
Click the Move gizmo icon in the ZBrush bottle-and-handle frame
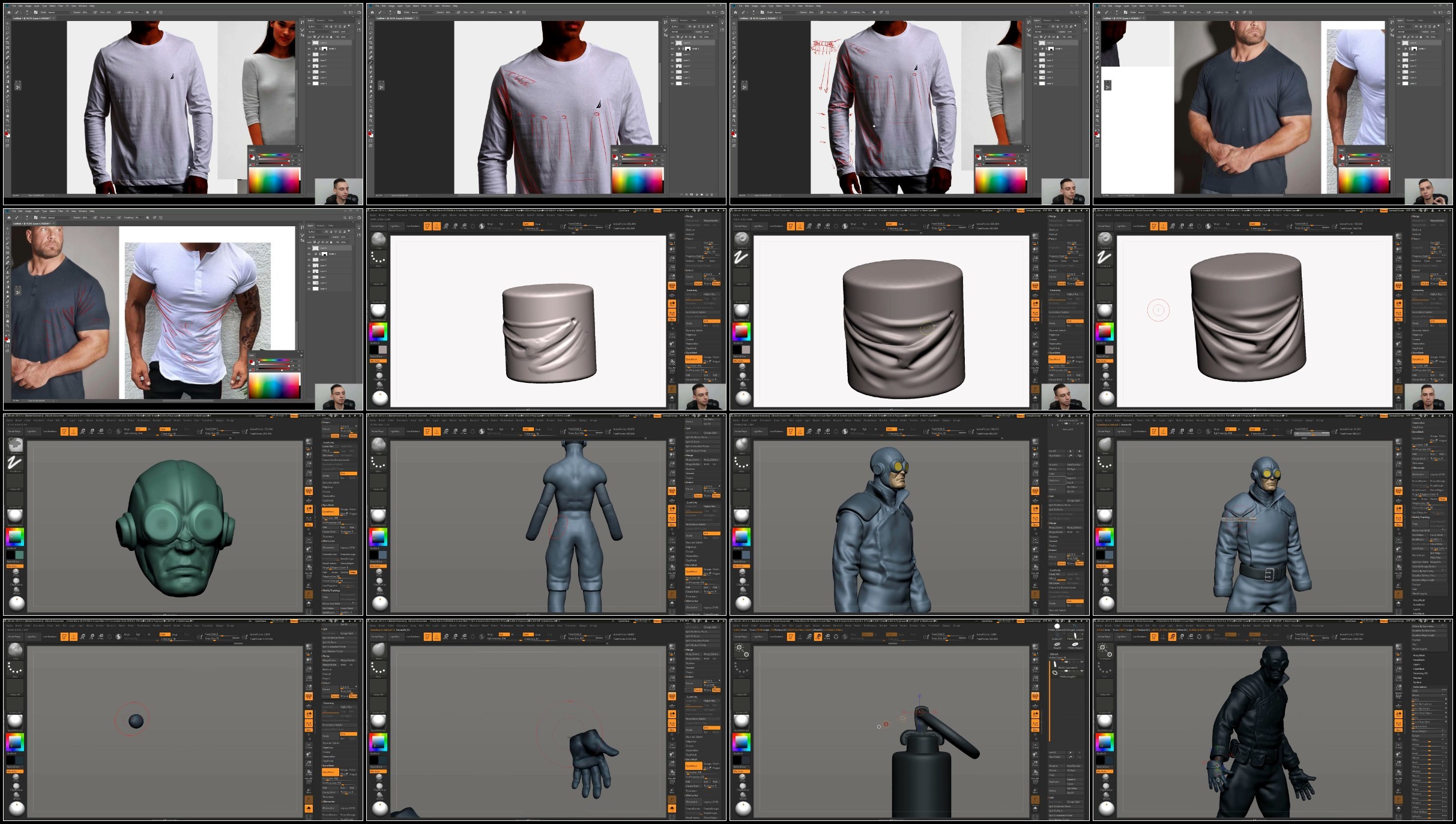[809, 637]
